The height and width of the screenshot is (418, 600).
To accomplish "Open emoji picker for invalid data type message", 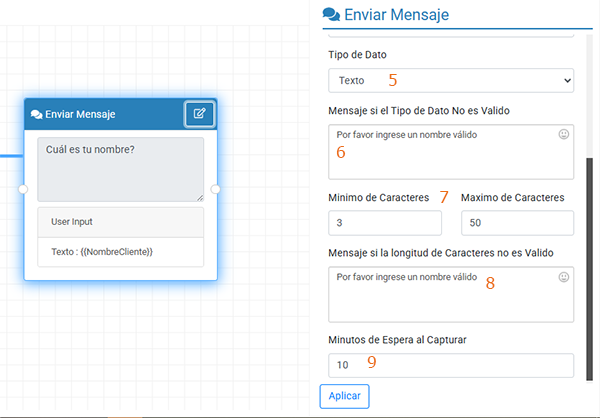I will tap(564, 133).
